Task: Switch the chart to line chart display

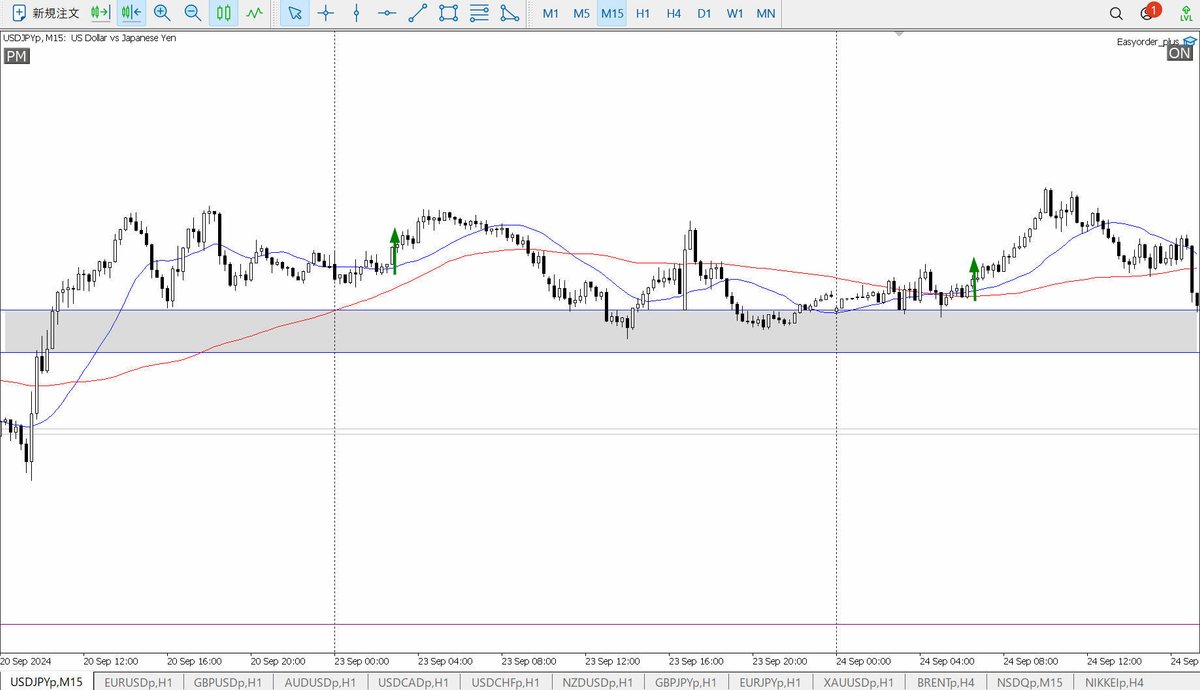Action: click(255, 14)
